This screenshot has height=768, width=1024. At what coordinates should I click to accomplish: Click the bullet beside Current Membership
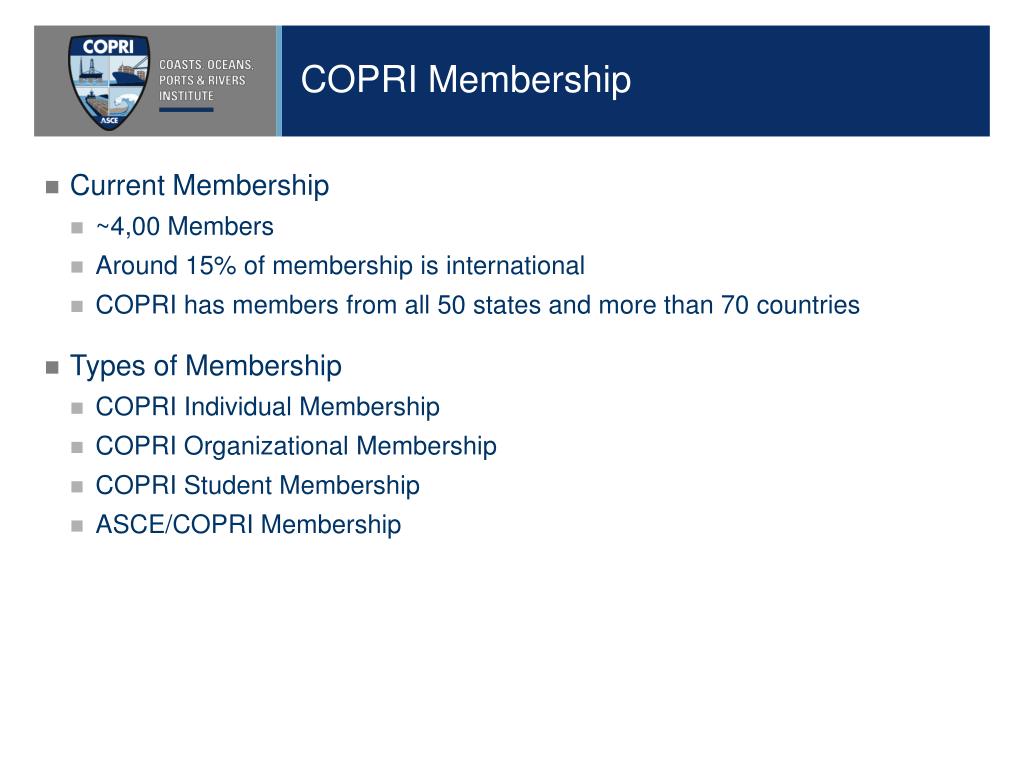(x=52, y=187)
